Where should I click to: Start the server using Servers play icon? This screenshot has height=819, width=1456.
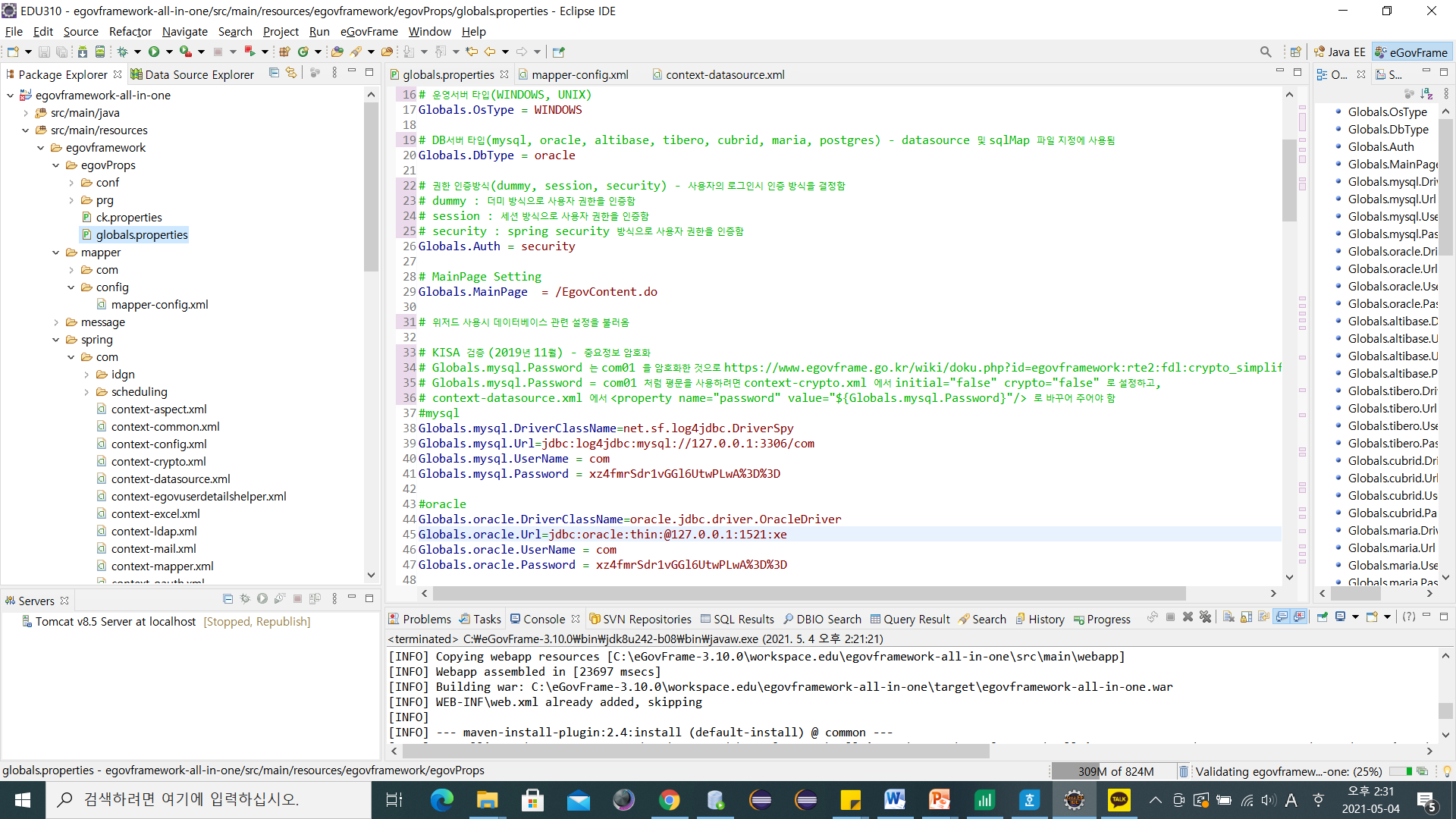tap(262, 599)
